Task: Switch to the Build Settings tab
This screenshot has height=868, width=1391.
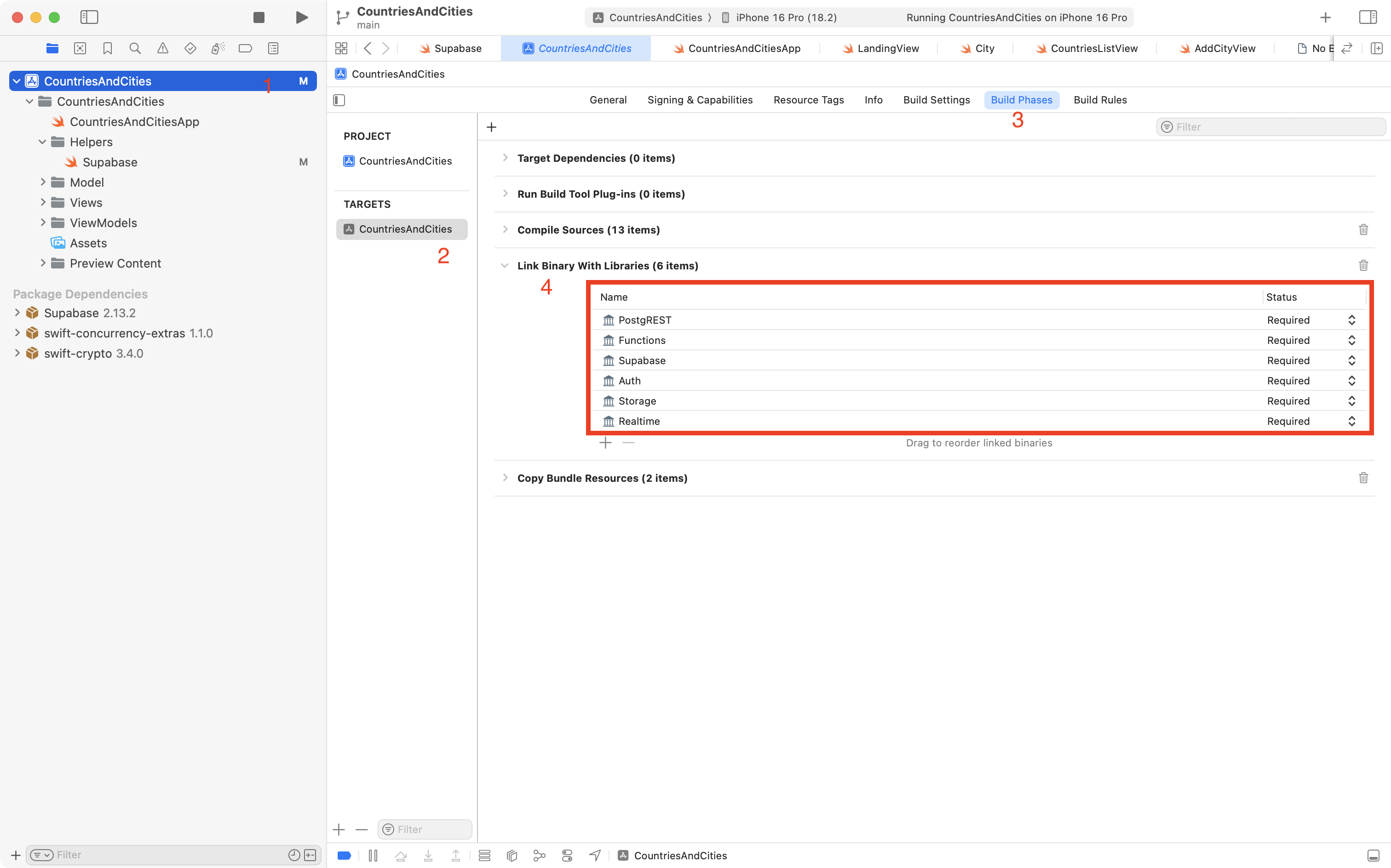Action: (936, 100)
